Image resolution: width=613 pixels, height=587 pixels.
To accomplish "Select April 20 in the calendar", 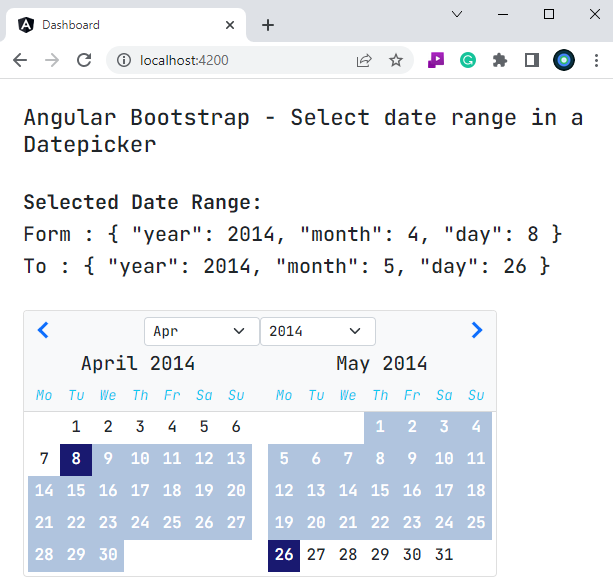I will pos(236,490).
